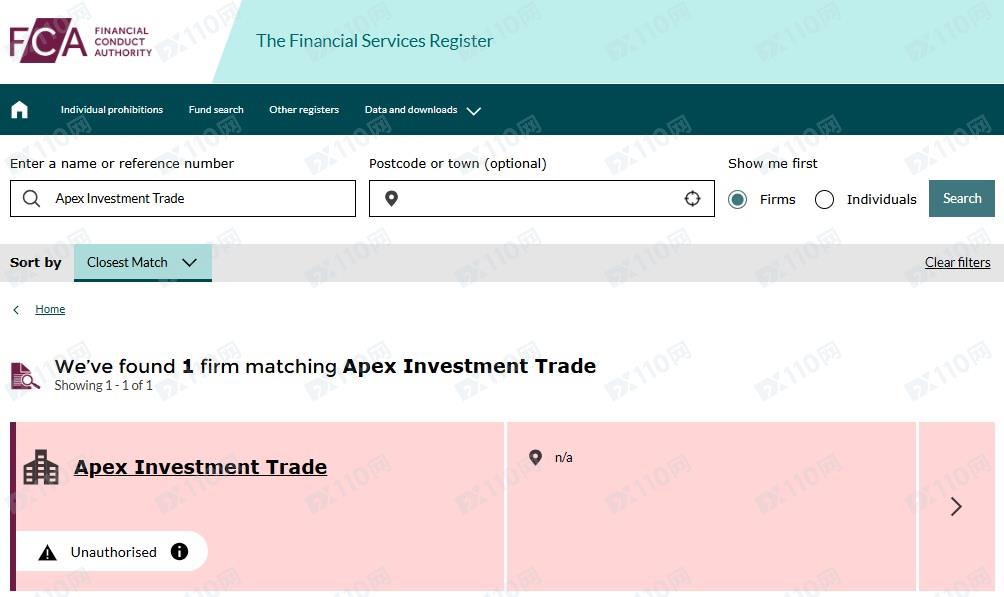Open the Fund search menu item
Image resolution: width=1004 pixels, height=597 pixels.
point(216,110)
